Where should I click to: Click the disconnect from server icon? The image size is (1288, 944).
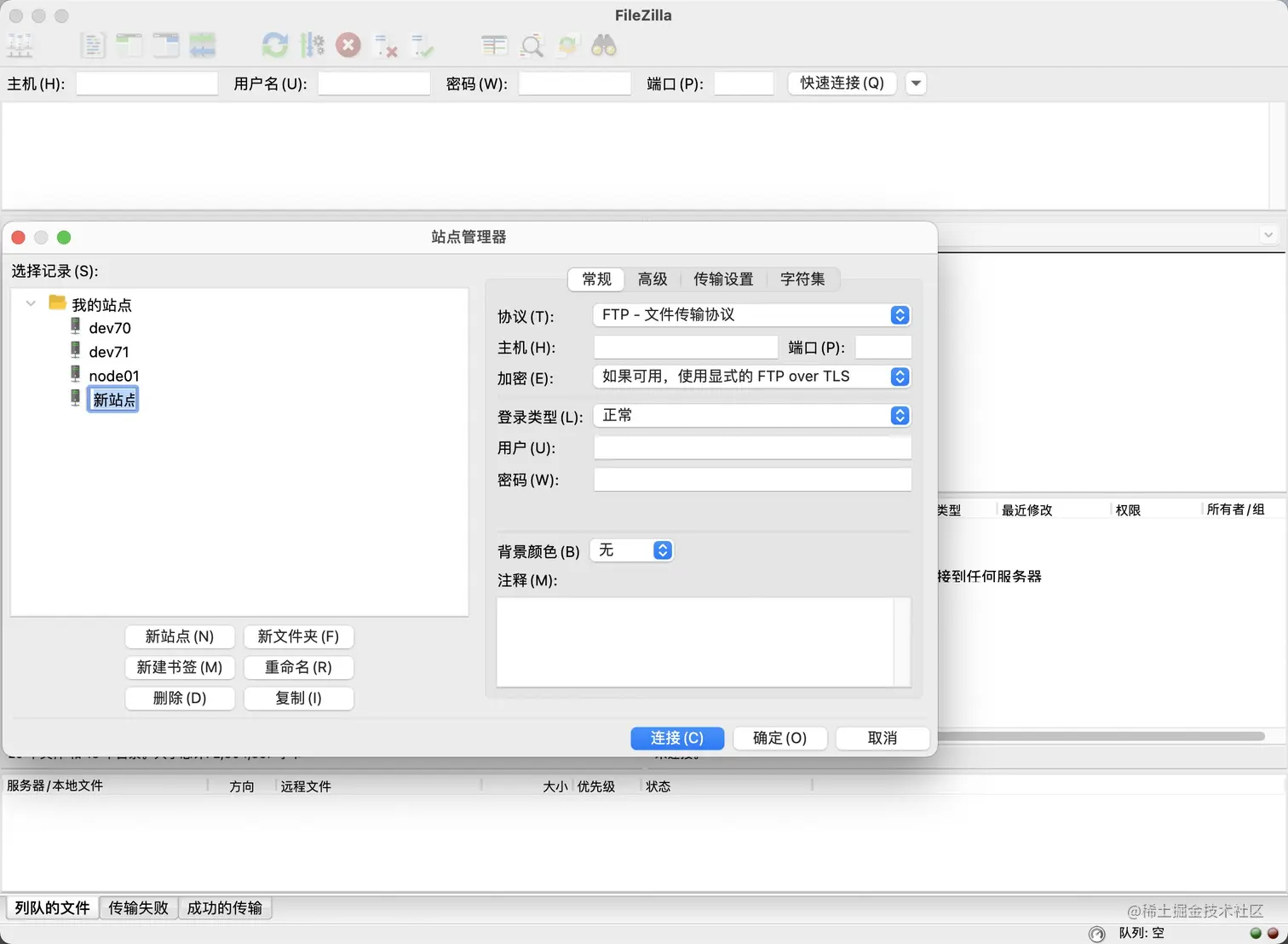point(386,45)
